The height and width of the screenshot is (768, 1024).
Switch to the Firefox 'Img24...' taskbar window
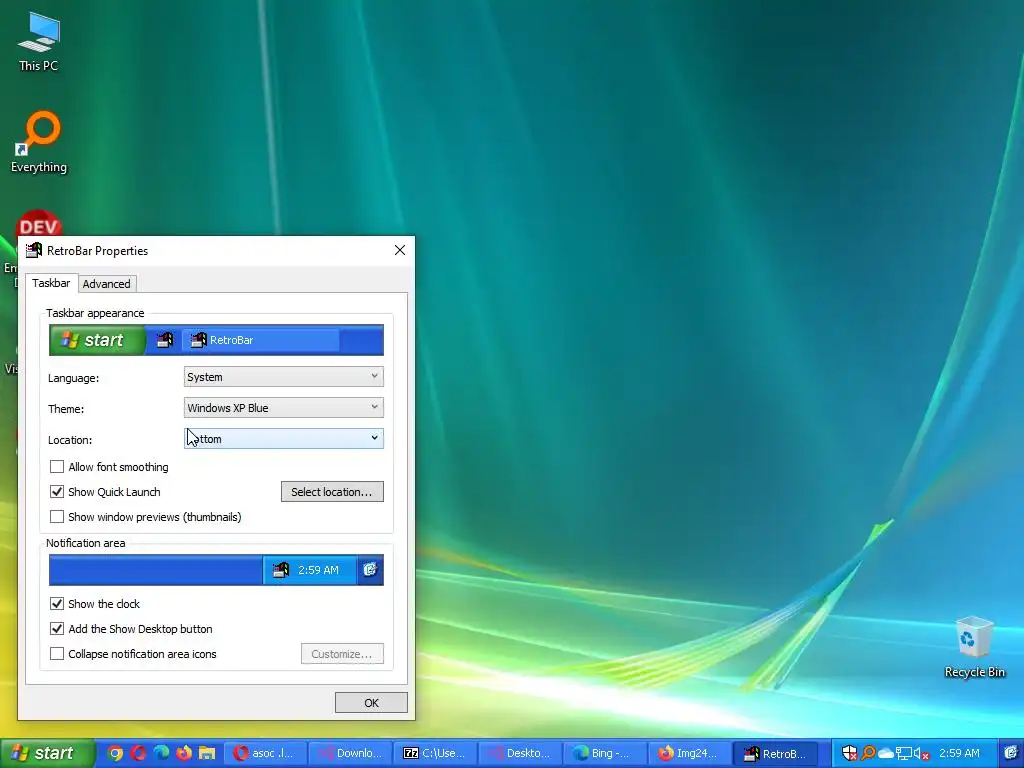tap(690, 753)
